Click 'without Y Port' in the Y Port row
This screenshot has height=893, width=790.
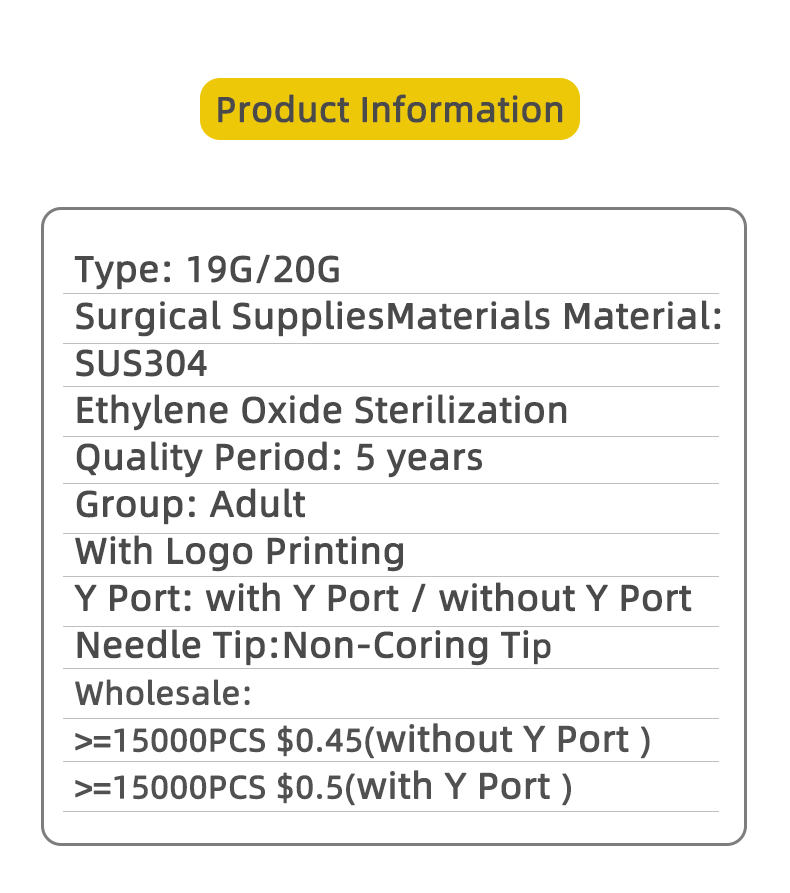click(x=565, y=598)
